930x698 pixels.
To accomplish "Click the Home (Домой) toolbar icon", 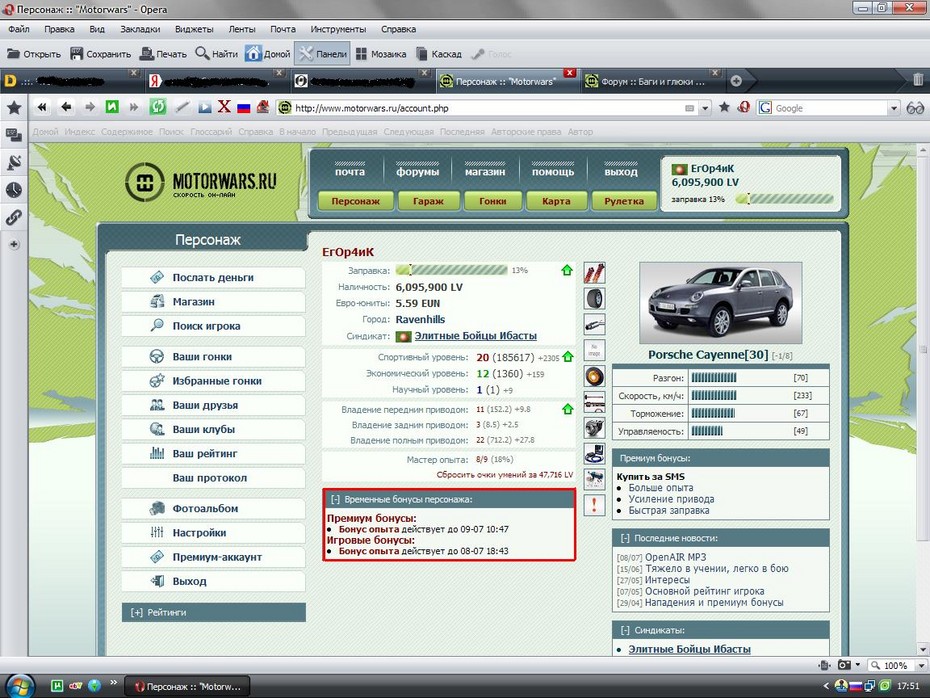I will point(253,54).
